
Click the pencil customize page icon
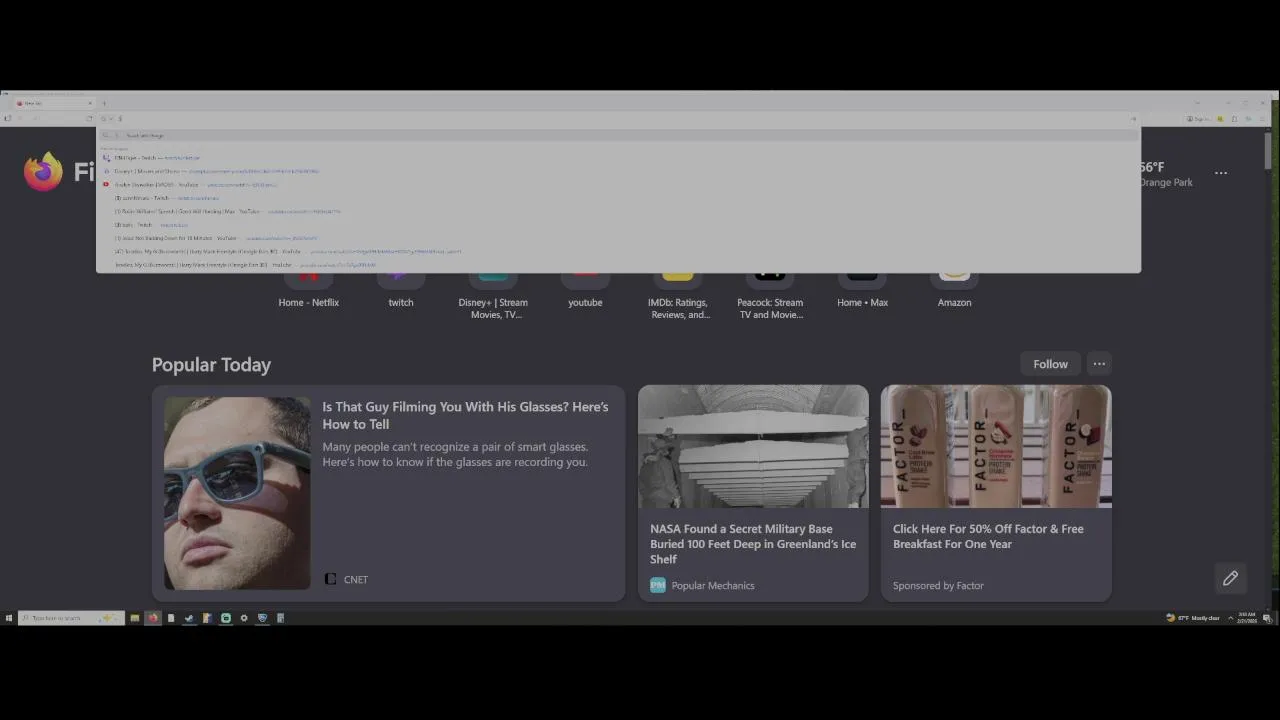tap(1230, 578)
